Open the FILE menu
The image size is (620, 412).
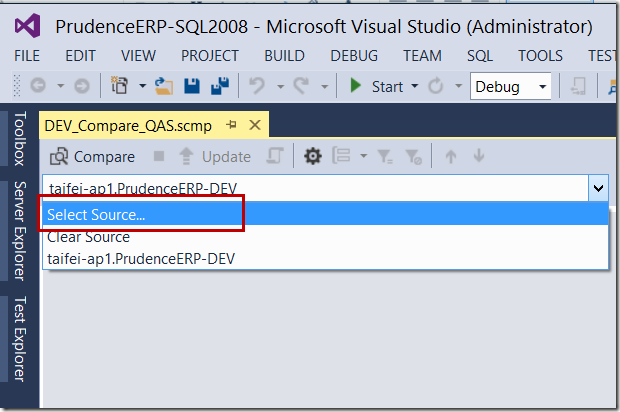click(27, 56)
